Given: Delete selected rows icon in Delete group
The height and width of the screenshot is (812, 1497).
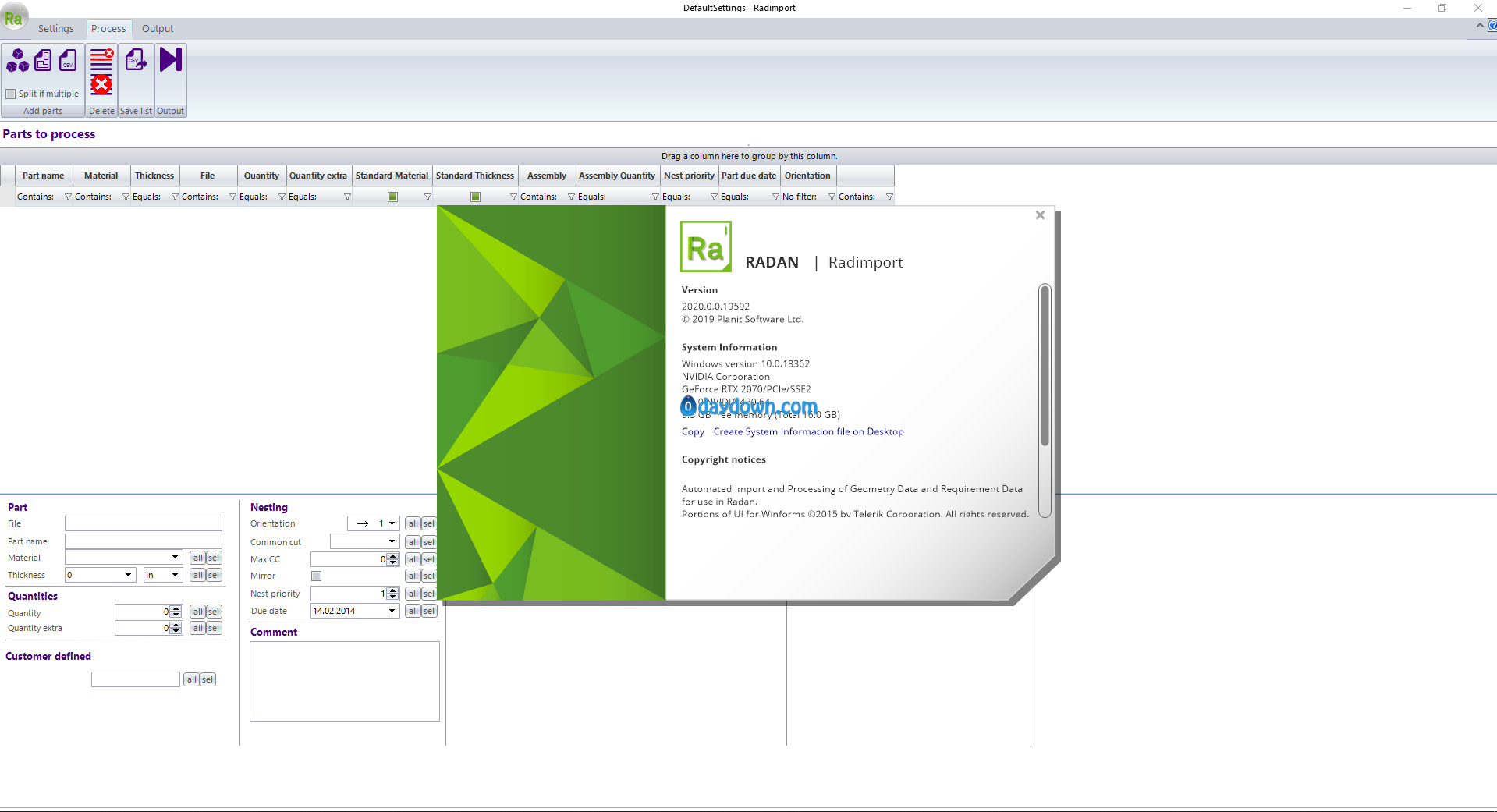Looking at the screenshot, I should tap(101, 59).
